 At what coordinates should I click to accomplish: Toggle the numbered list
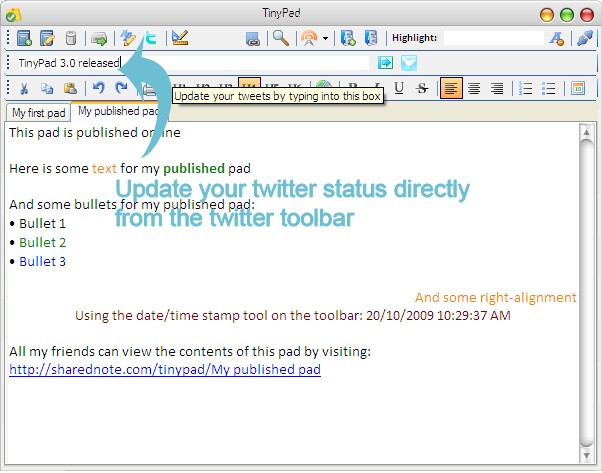click(x=525, y=89)
